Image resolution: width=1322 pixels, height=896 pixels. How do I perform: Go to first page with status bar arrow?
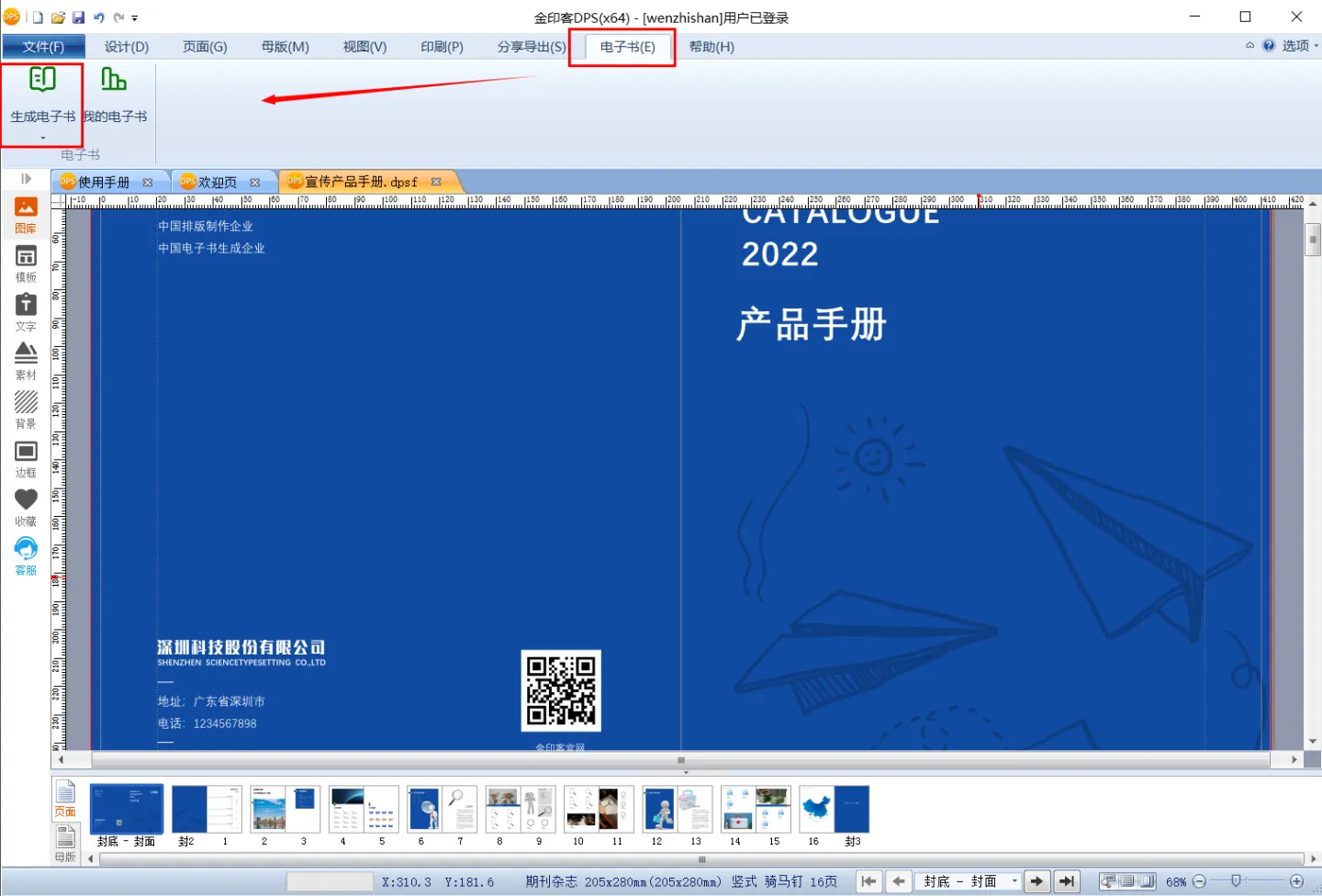click(x=868, y=881)
